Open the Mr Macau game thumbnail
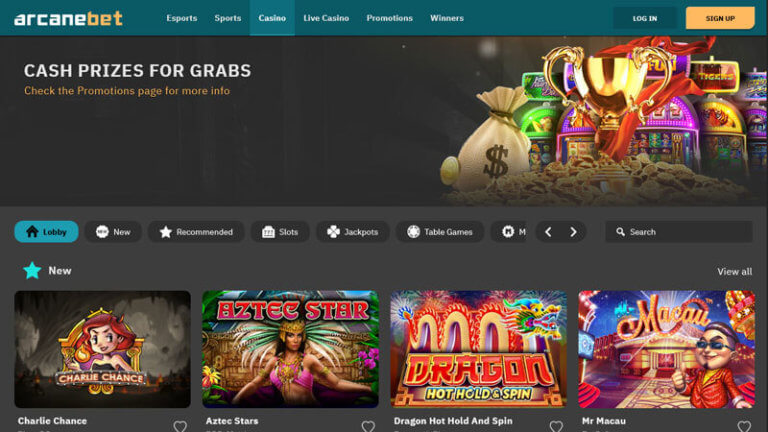The width and height of the screenshot is (768, 432). 666,349
